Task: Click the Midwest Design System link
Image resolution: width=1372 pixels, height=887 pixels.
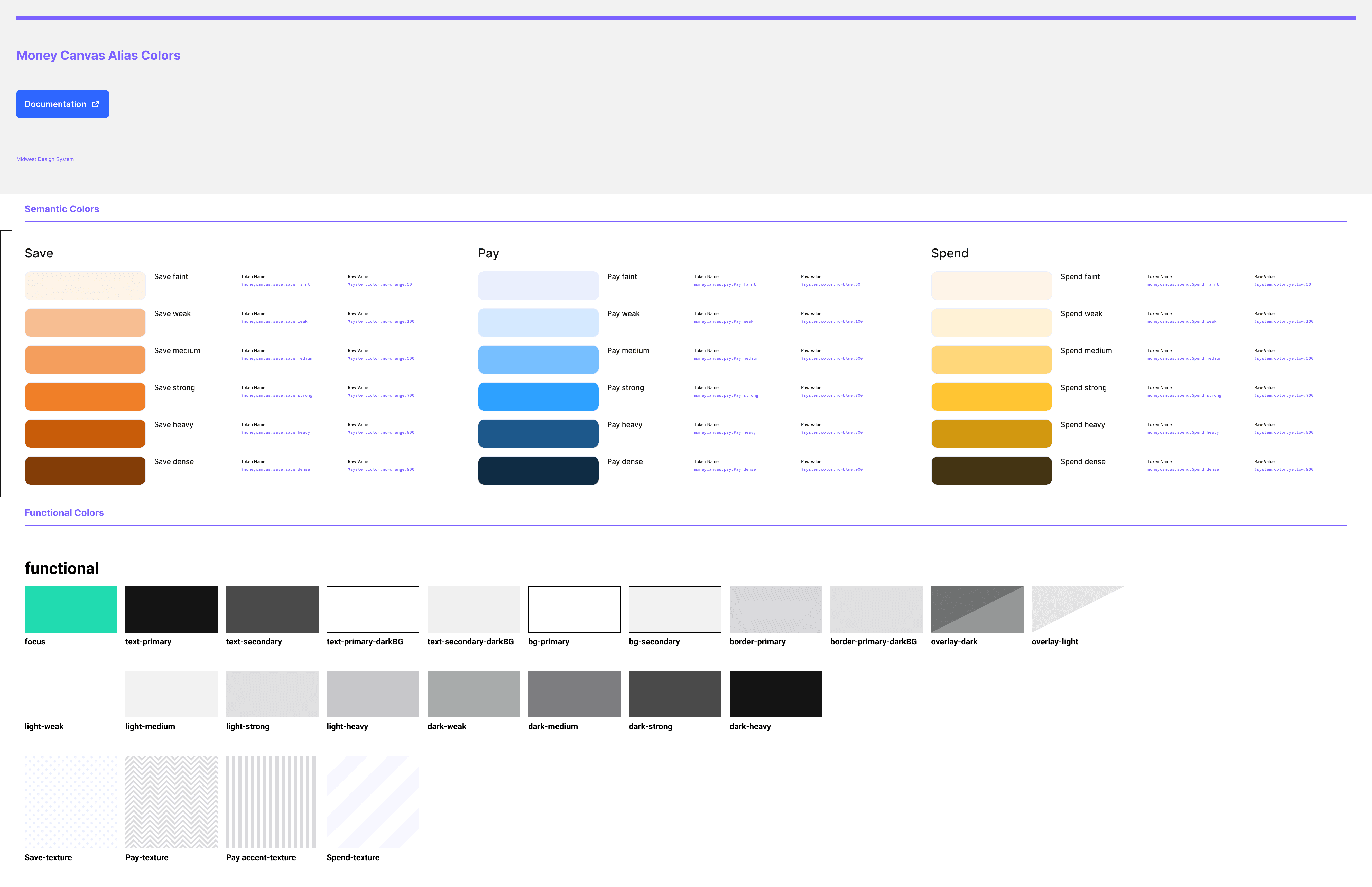Action: (45, 159)
